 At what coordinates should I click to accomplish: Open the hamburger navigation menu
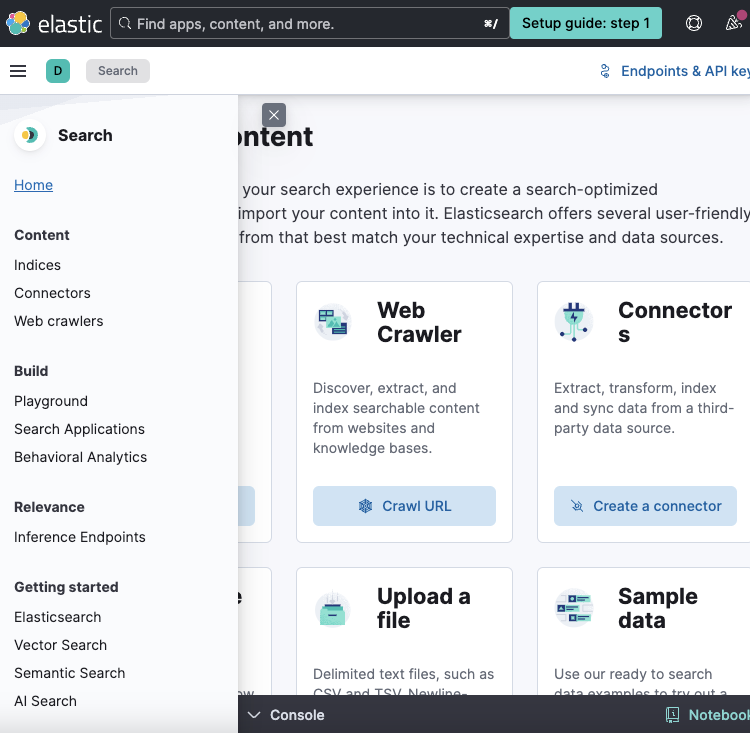click(18, 71)
